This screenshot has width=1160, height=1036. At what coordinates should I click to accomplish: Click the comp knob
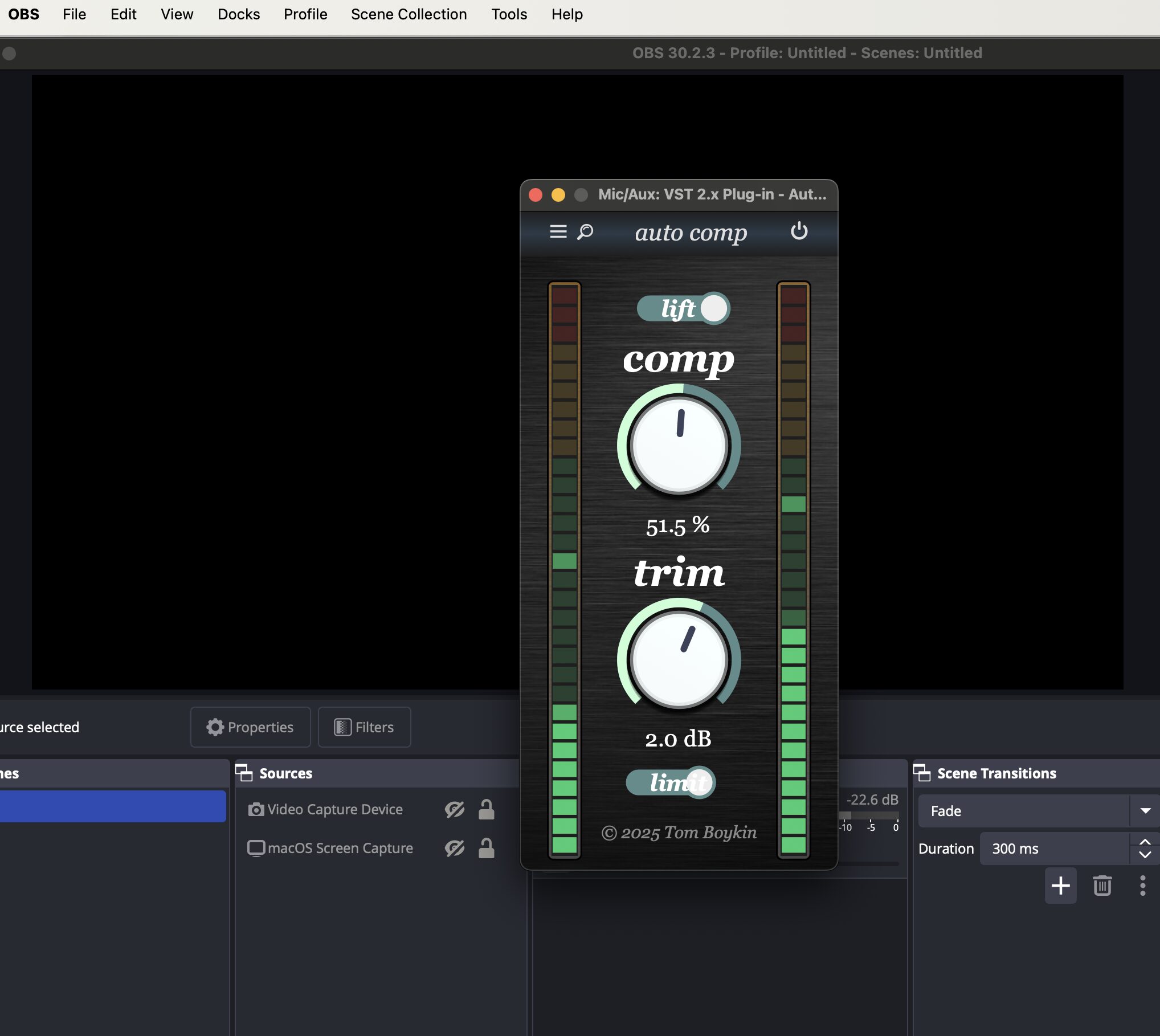(x=679, y=444)
